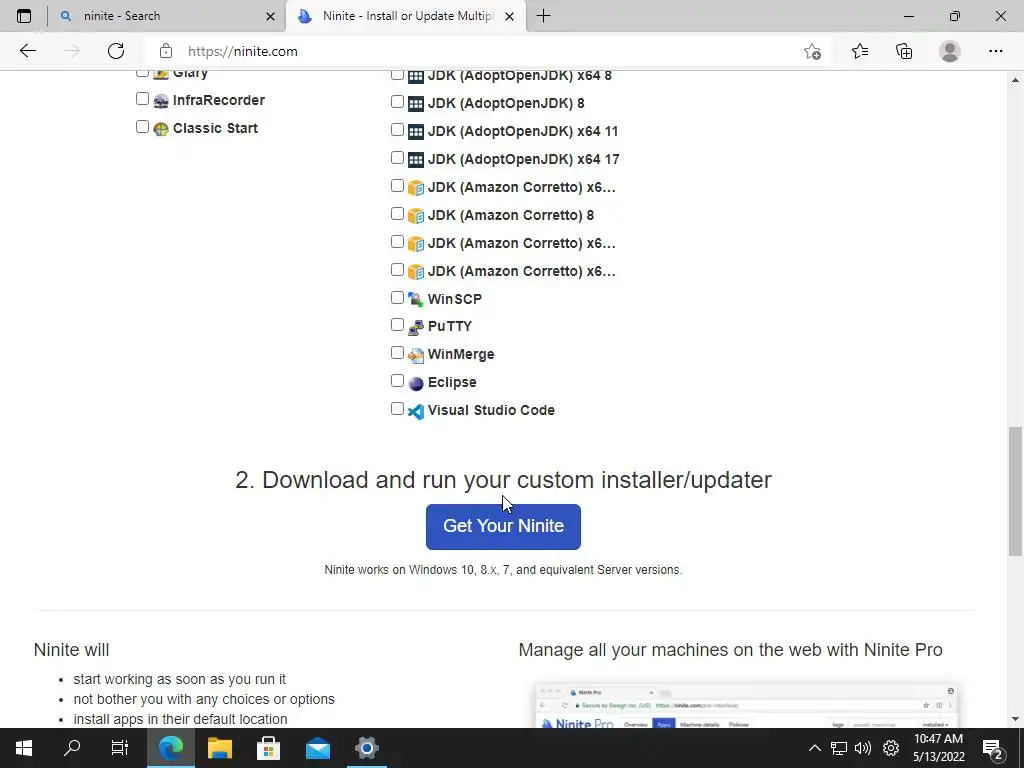
Task: Open the Collections panel
Action: [904, 51]
